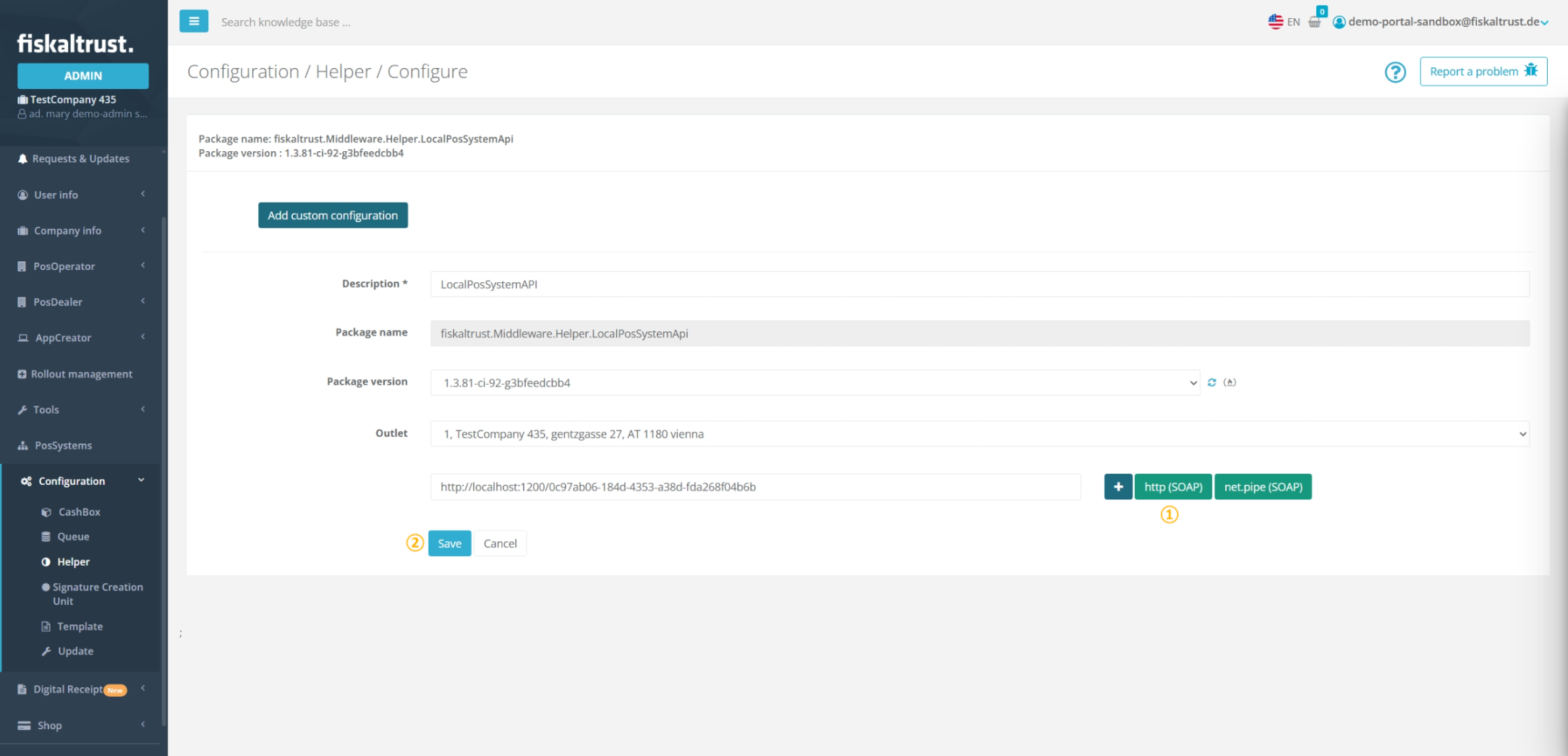Viewport: 1568px width, 756px height.
Task: Refresh package versions with the reload icon
Action: [x=1212, y=383]
